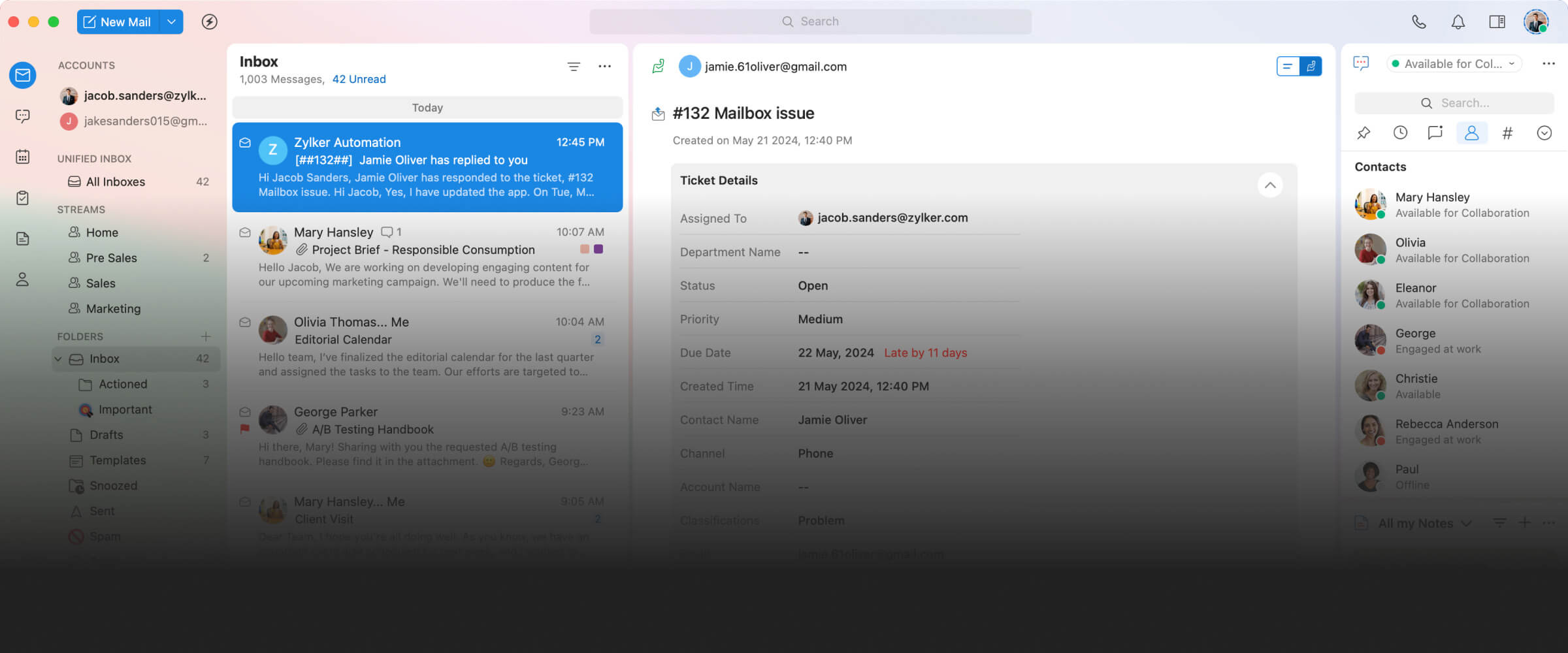Collapse the Ticket Details section
Image resolution: width=1568 pixels, height=653 pixels.
[1270, 185]
